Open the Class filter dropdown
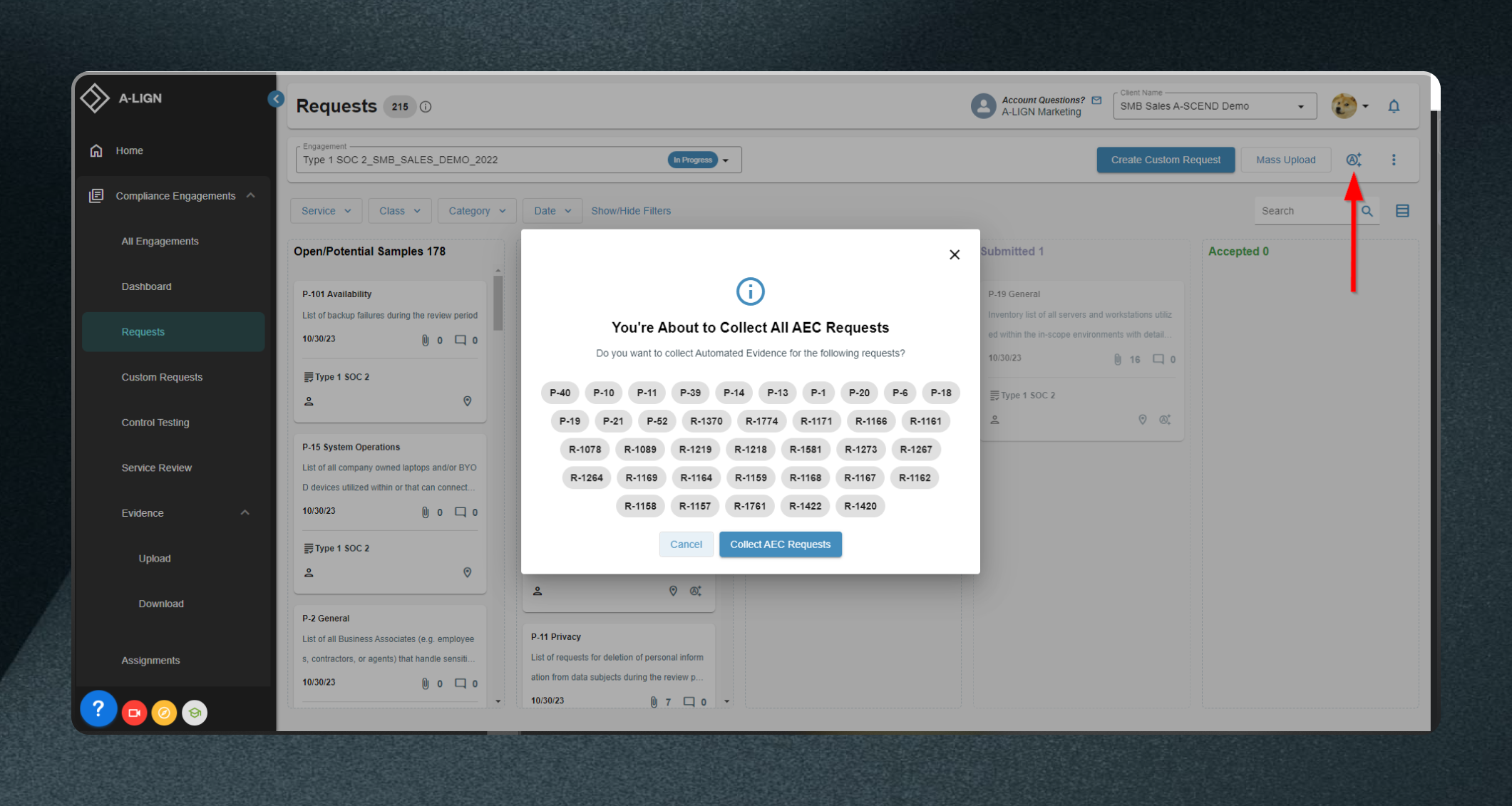 (399, 211)
